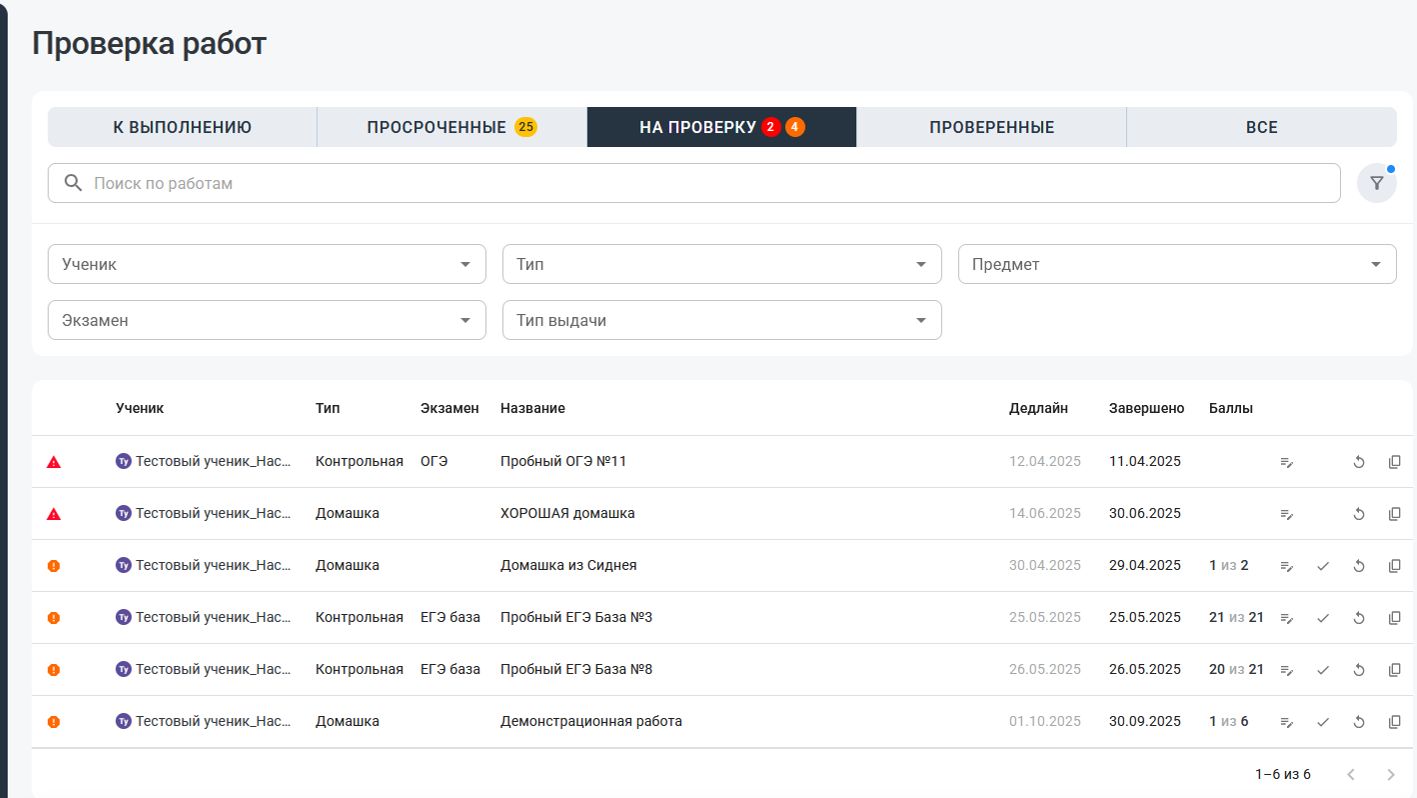1417x798 pixels.
Task: Expand the Экзамен filter dropdown
Action: [x=266, y=321]
